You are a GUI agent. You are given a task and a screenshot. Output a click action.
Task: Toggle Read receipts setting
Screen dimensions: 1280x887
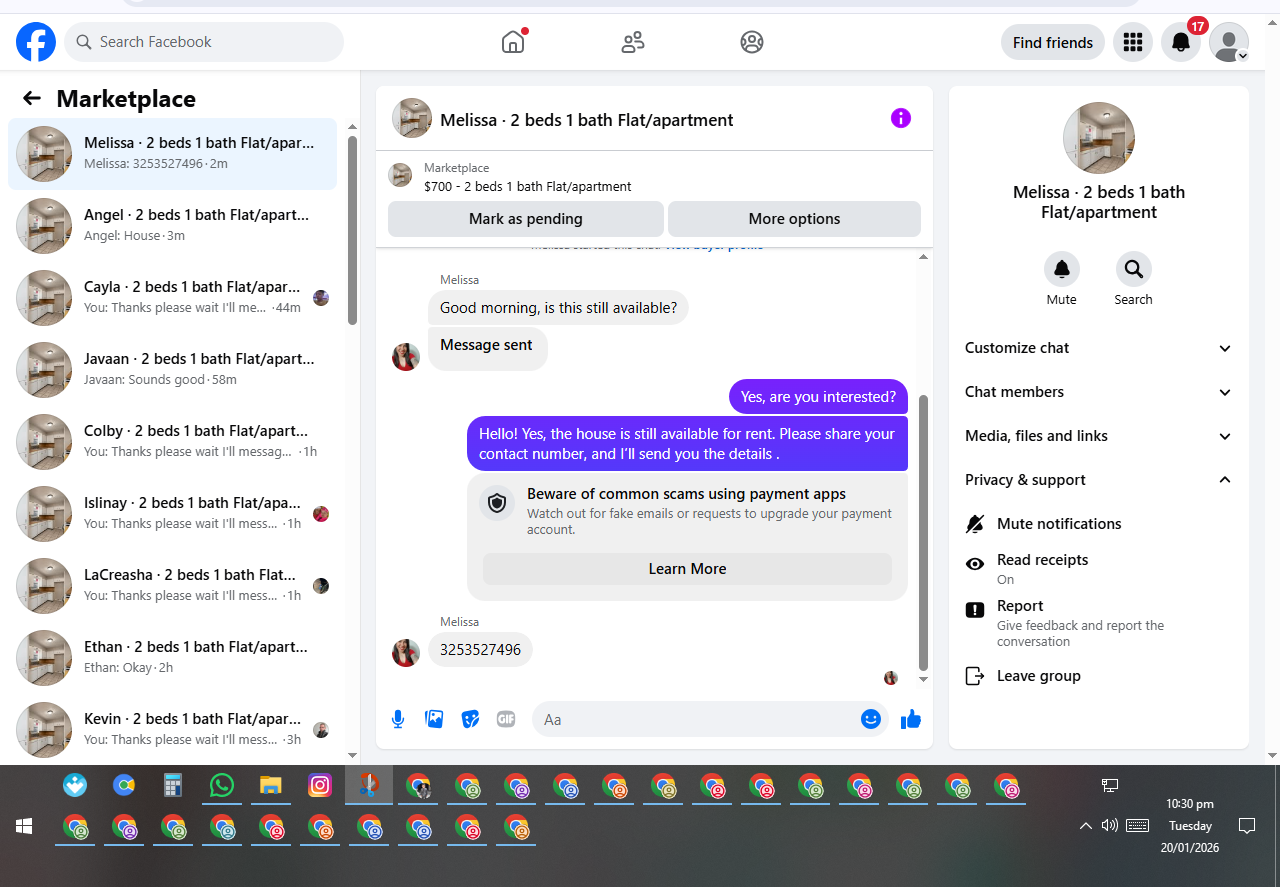coord(1099,568)
